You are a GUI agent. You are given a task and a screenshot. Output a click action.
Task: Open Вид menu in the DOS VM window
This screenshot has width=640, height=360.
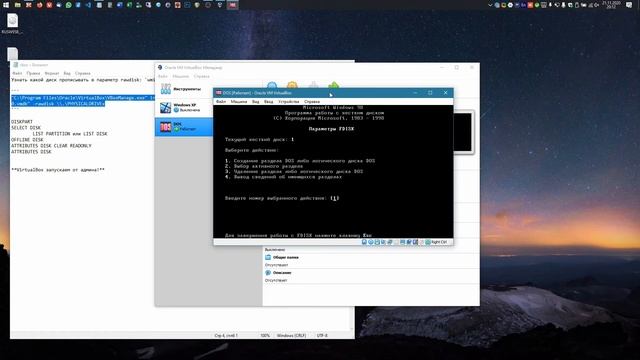pos(256,101)
